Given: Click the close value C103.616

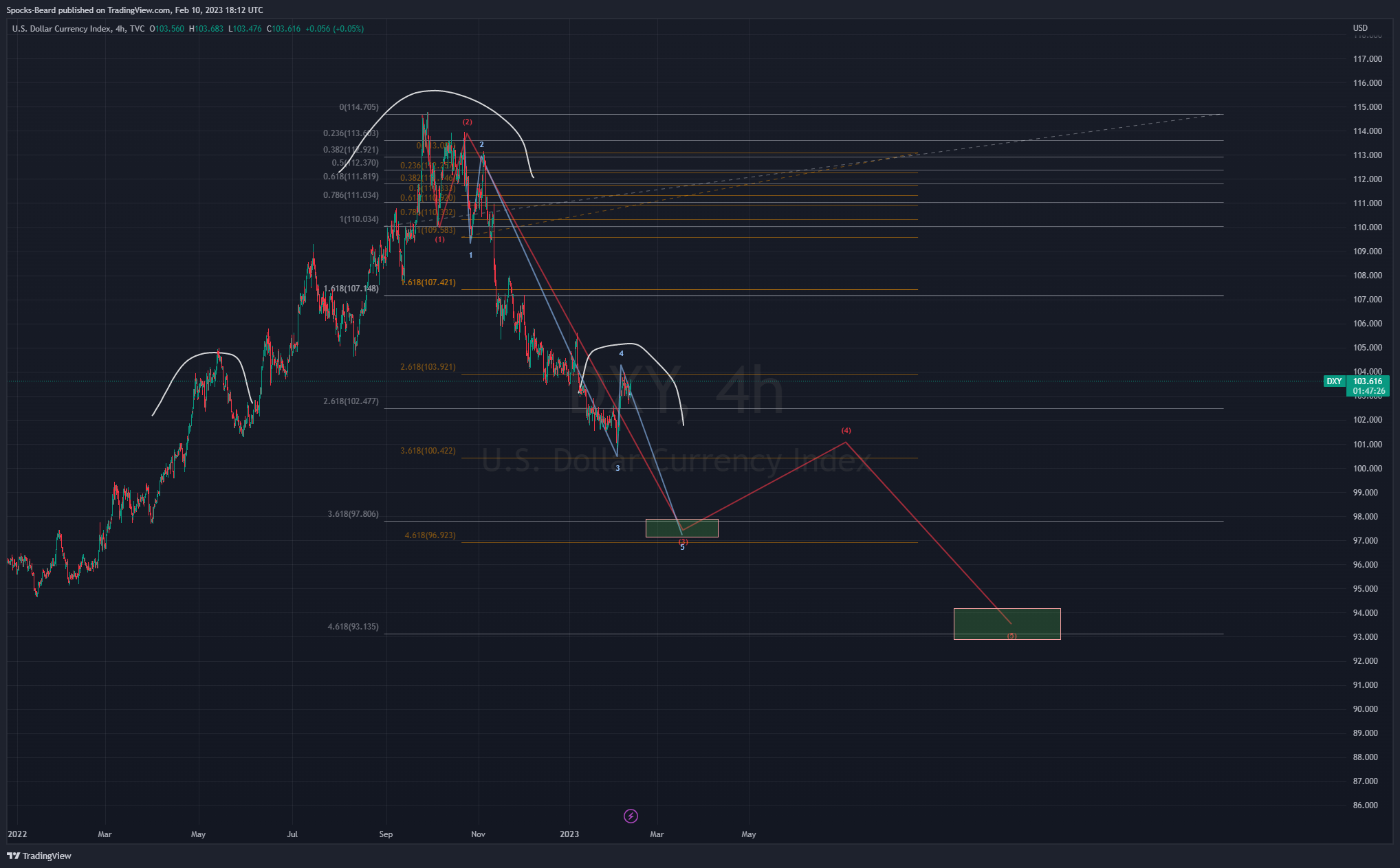Looking at the screenshot, I should click(283, 29).
